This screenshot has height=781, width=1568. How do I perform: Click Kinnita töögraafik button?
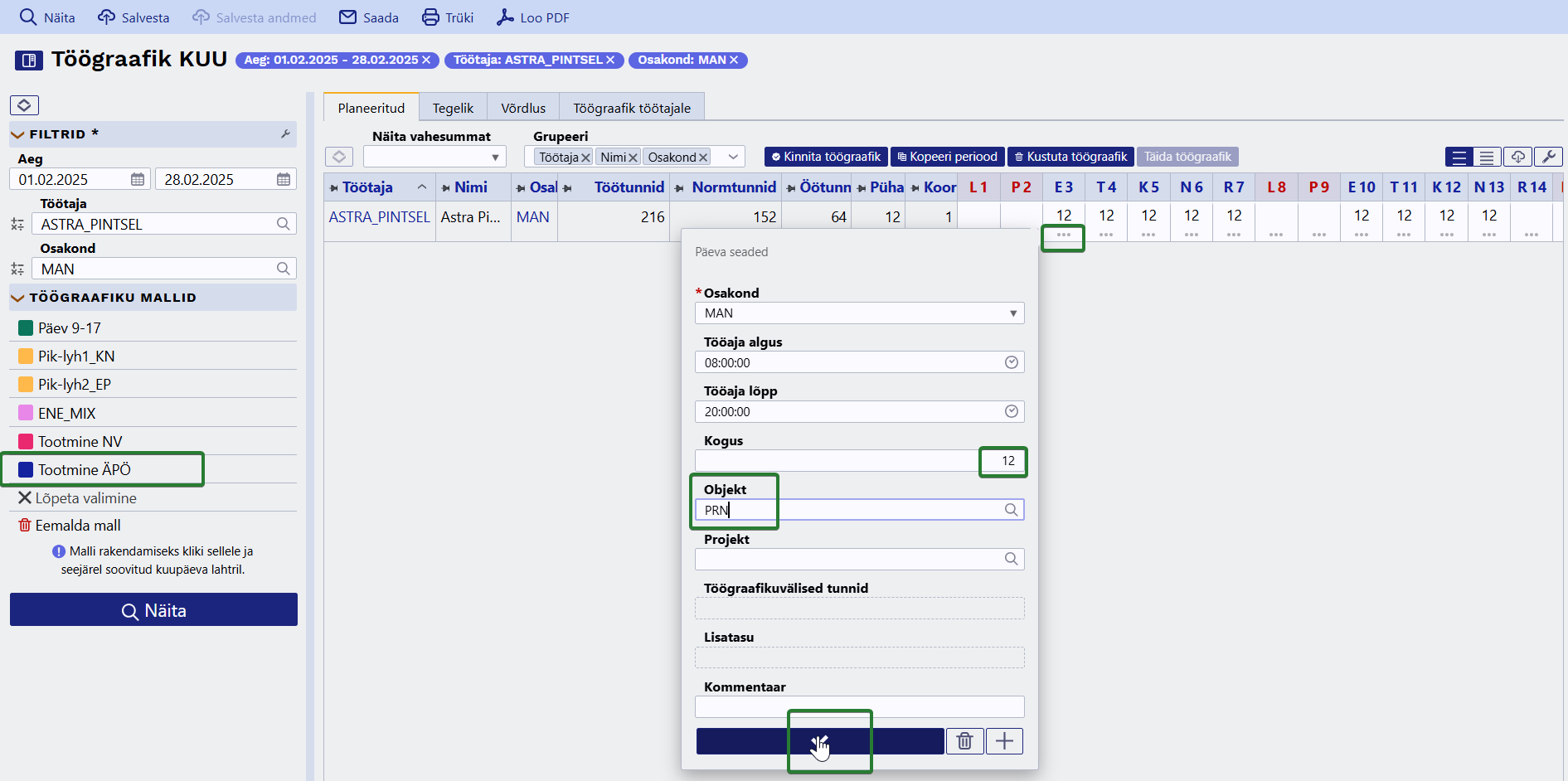click(826, 157)
